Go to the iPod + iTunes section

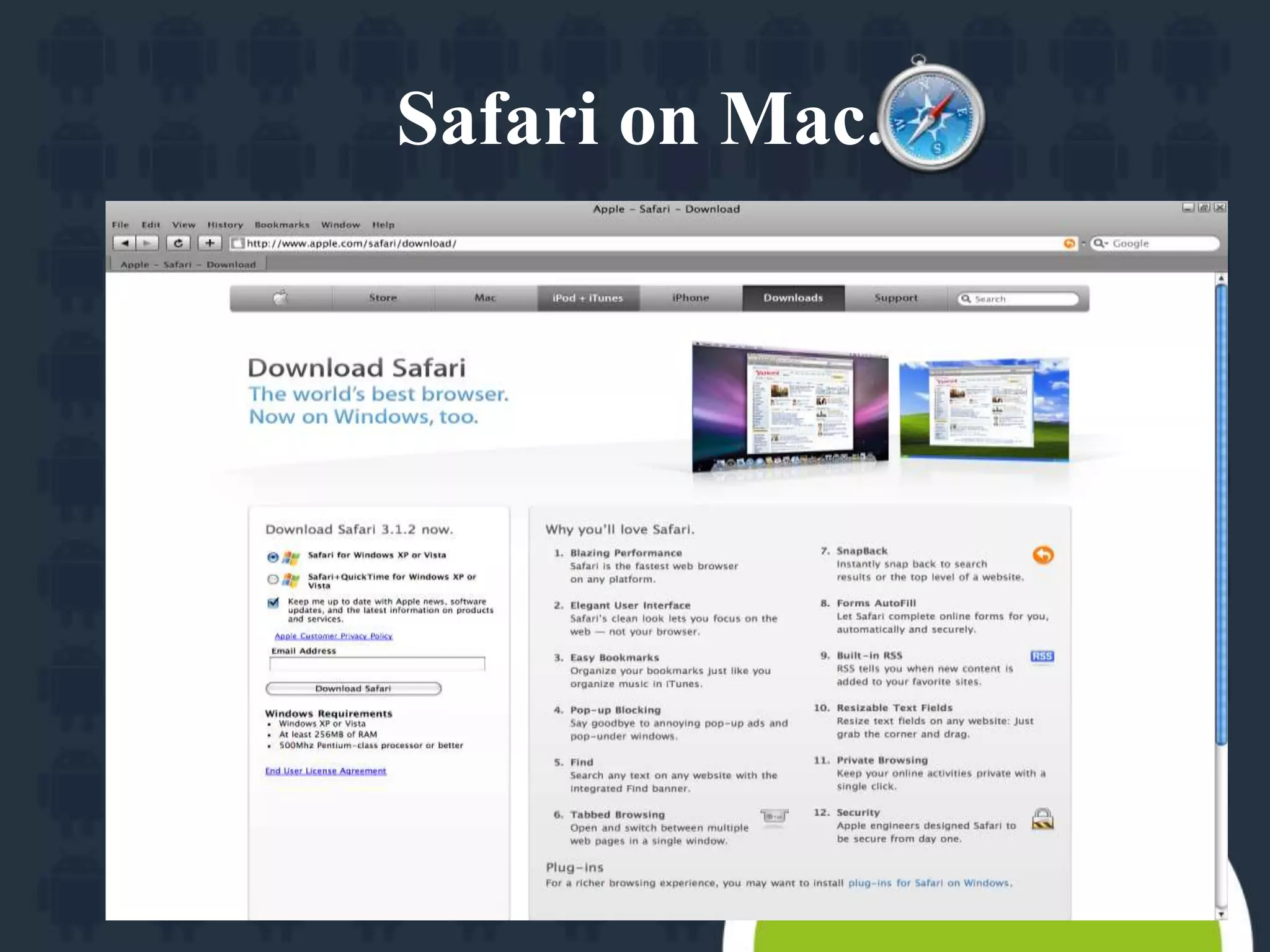(588, 298)
